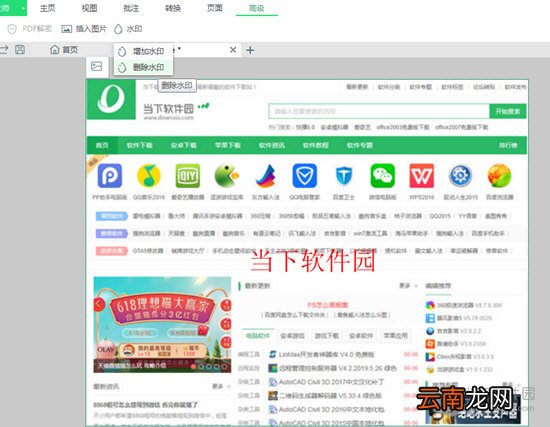This screenshot has width=550, height=427.
Task: Click the 百度卫士 shield icon
Action: [x=344, y=176]
